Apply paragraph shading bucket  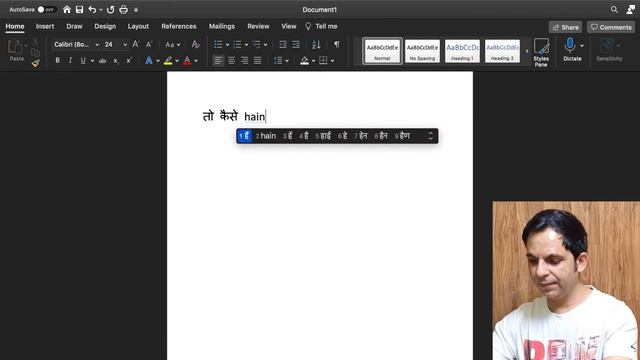pyautogui.click(x=304, y=60)
